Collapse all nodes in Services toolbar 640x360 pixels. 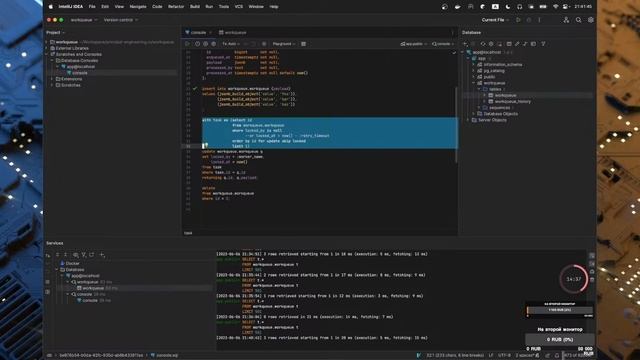tap(65, 255)
